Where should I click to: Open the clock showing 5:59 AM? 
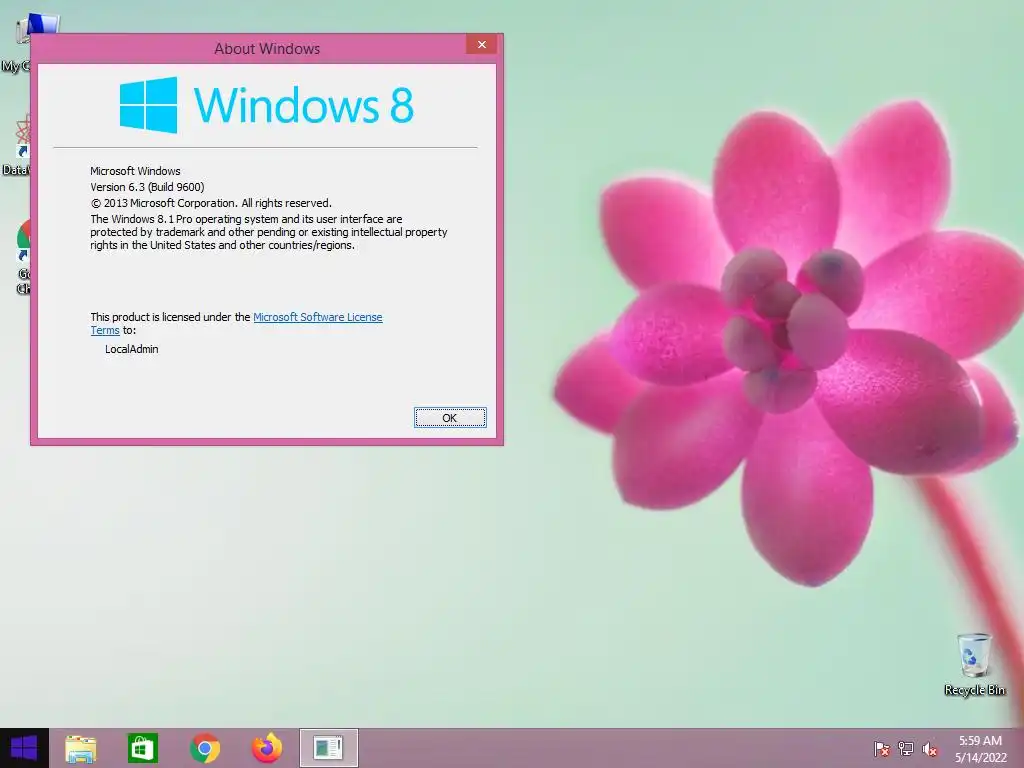pos(980,749)
